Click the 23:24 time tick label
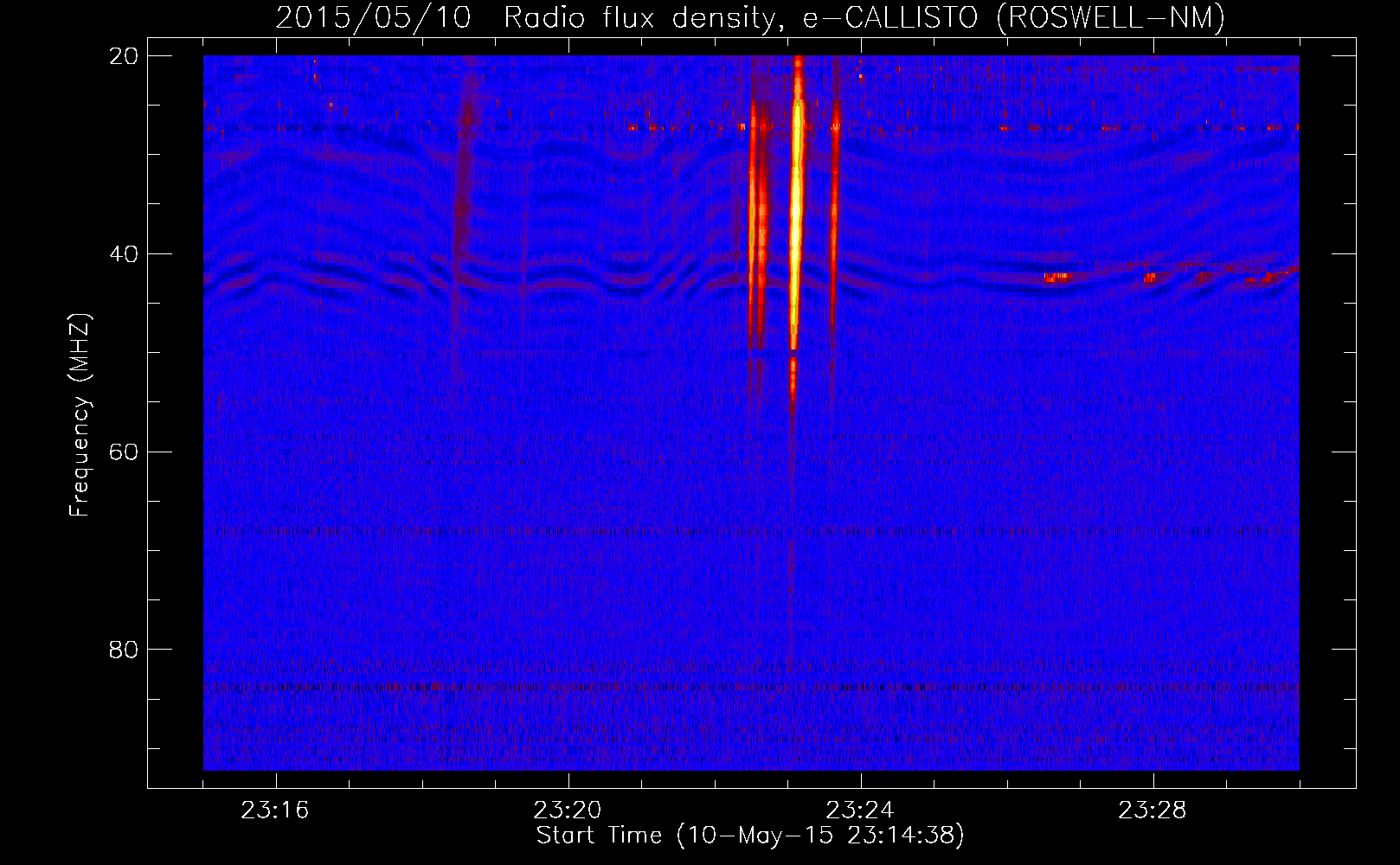This screenshot has width=1400, height=865. point(860,811)
